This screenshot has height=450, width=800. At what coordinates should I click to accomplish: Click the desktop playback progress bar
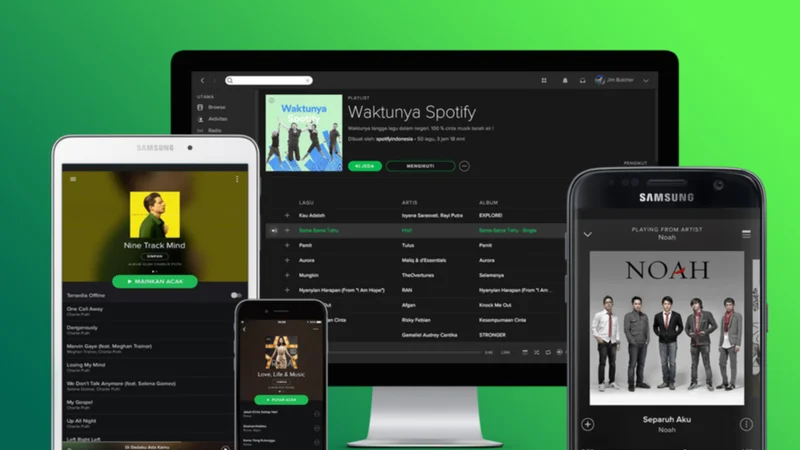[404, 352]
